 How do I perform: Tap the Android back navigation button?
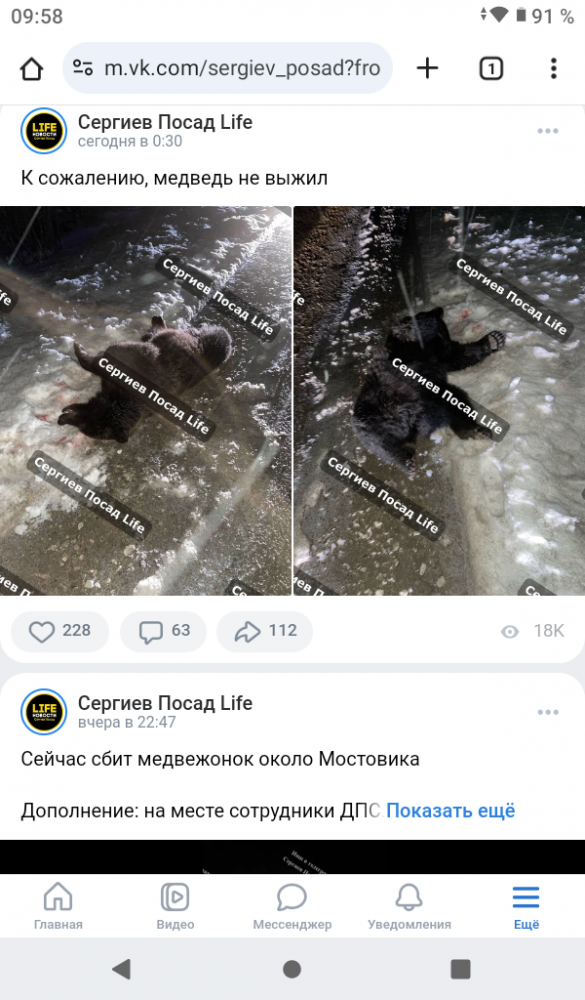click(121, 969)
